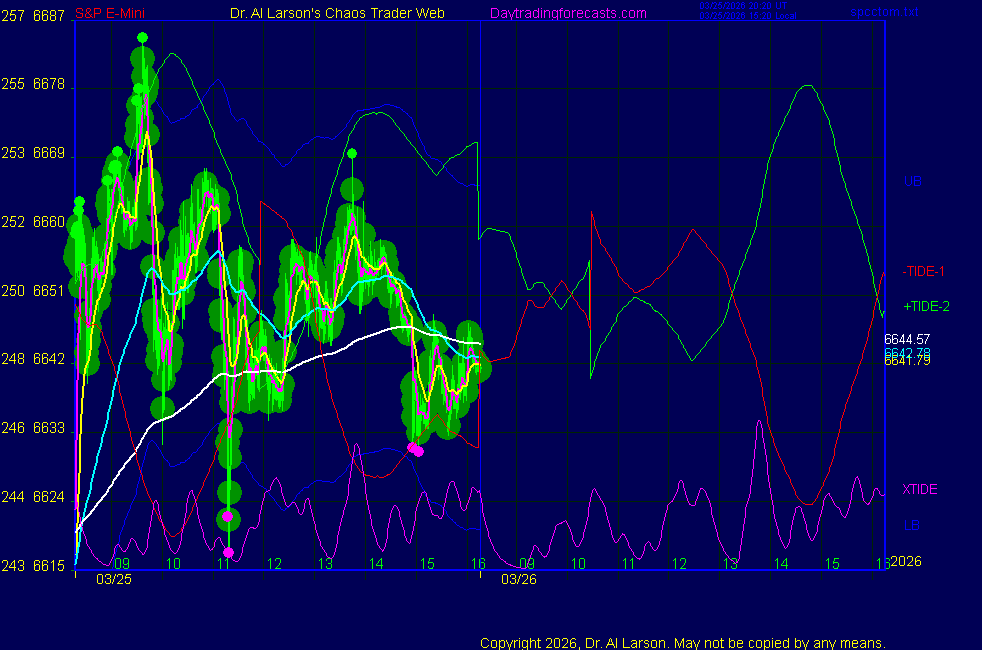
Task: Click the XTIDE legend label
Action: 920,489
